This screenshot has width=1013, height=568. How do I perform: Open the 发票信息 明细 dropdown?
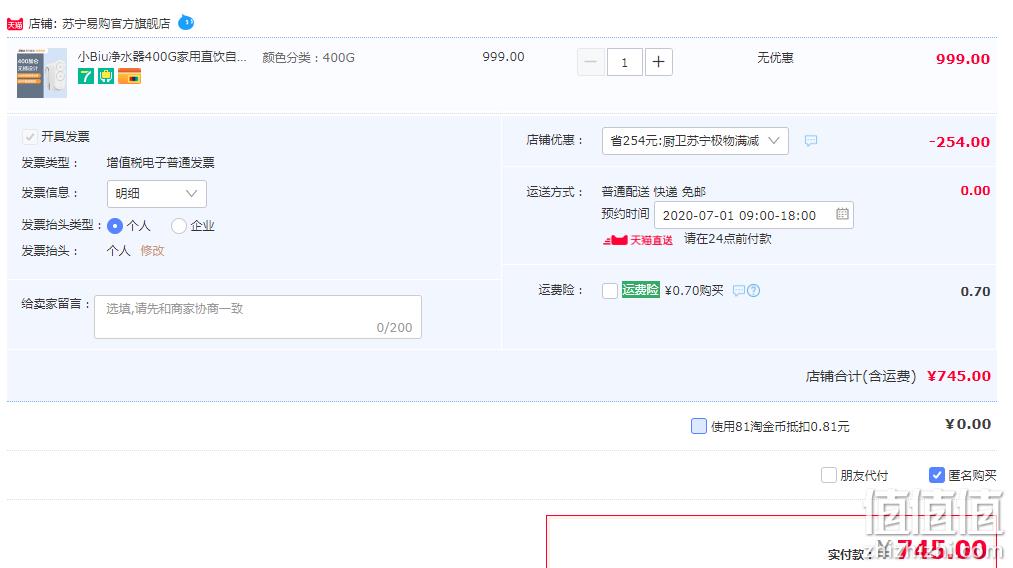click(x=156, y=193)
